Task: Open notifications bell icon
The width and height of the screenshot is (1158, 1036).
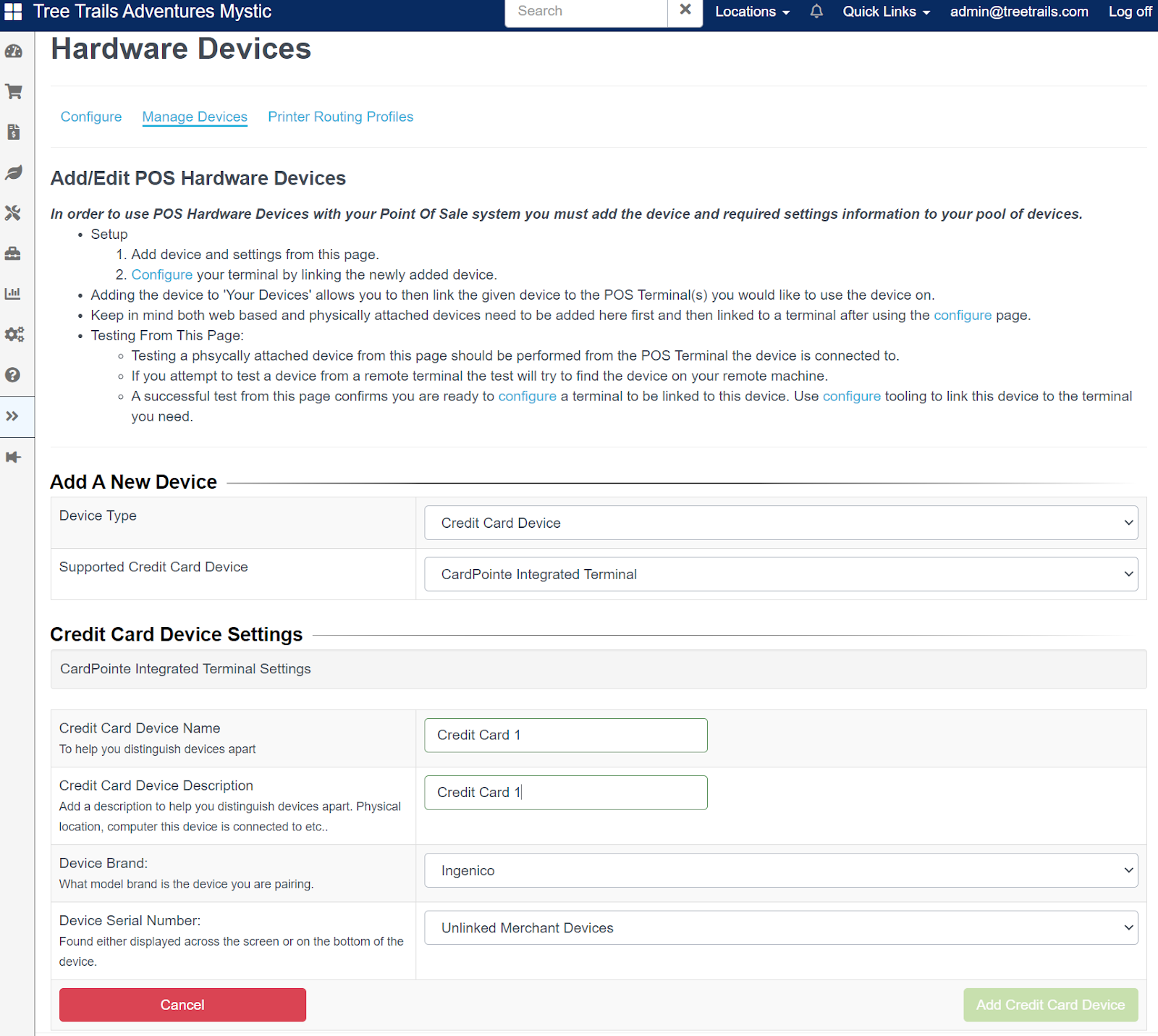Action: click(x=816, y=12)
